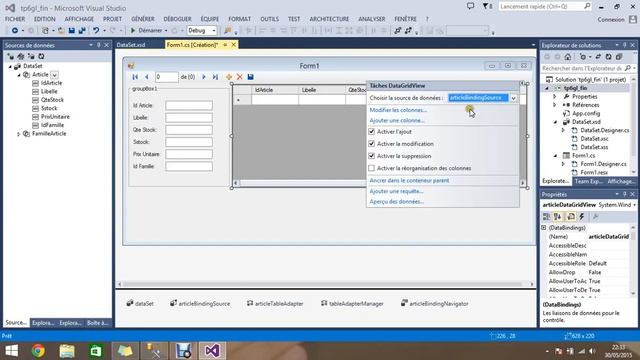The image size is (640, 360).
Task: Click the Save icon in main toolbar
Action: click(72, 31)
